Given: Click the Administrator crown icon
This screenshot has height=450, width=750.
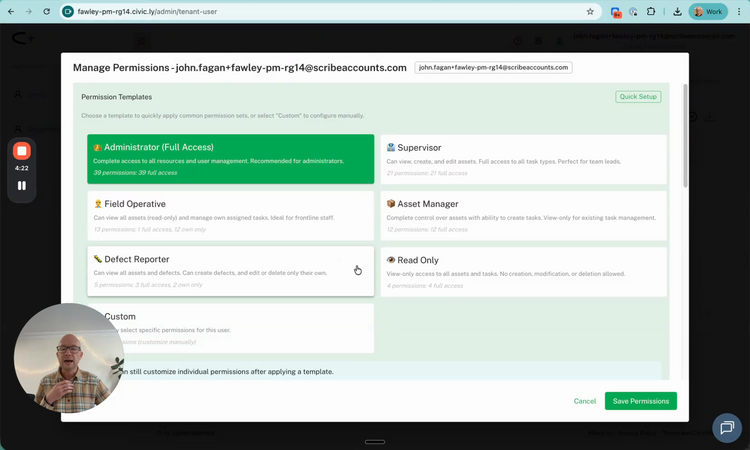Looking at the screenshot, I should coord(98,147).
